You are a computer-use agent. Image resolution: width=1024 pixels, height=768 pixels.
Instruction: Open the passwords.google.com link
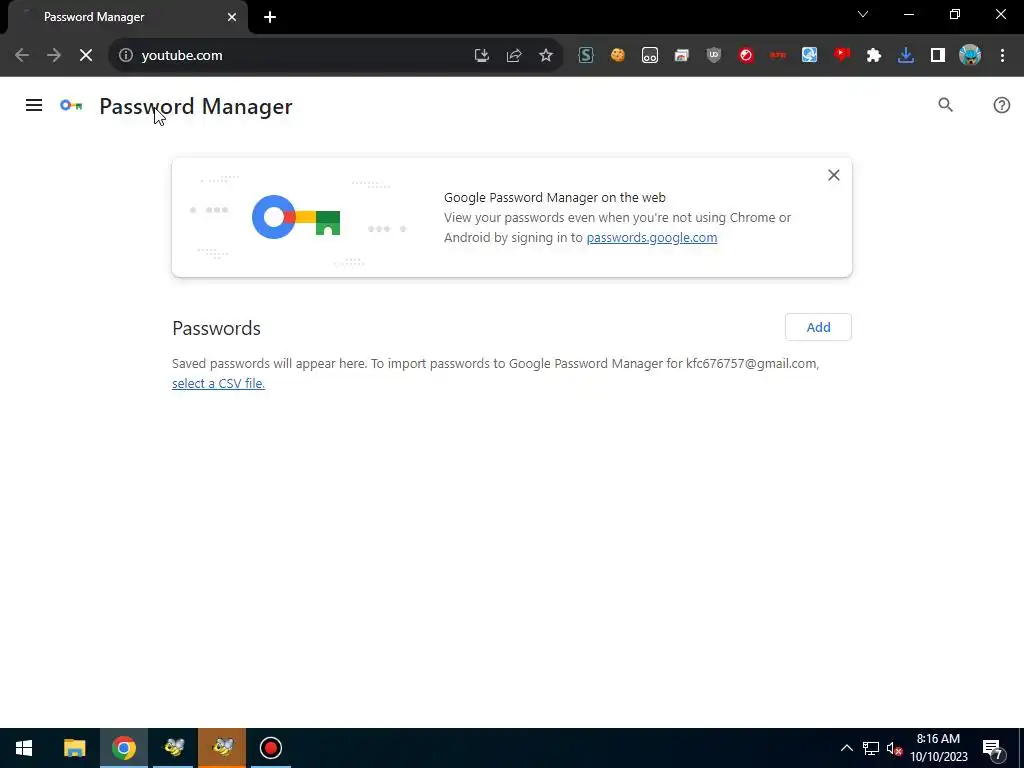(652, 238)
